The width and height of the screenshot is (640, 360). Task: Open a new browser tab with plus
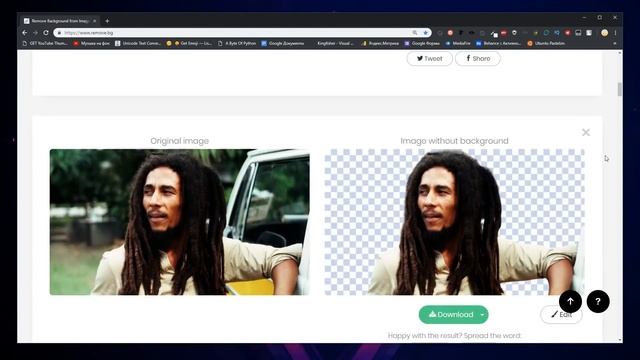coord(107,21)
